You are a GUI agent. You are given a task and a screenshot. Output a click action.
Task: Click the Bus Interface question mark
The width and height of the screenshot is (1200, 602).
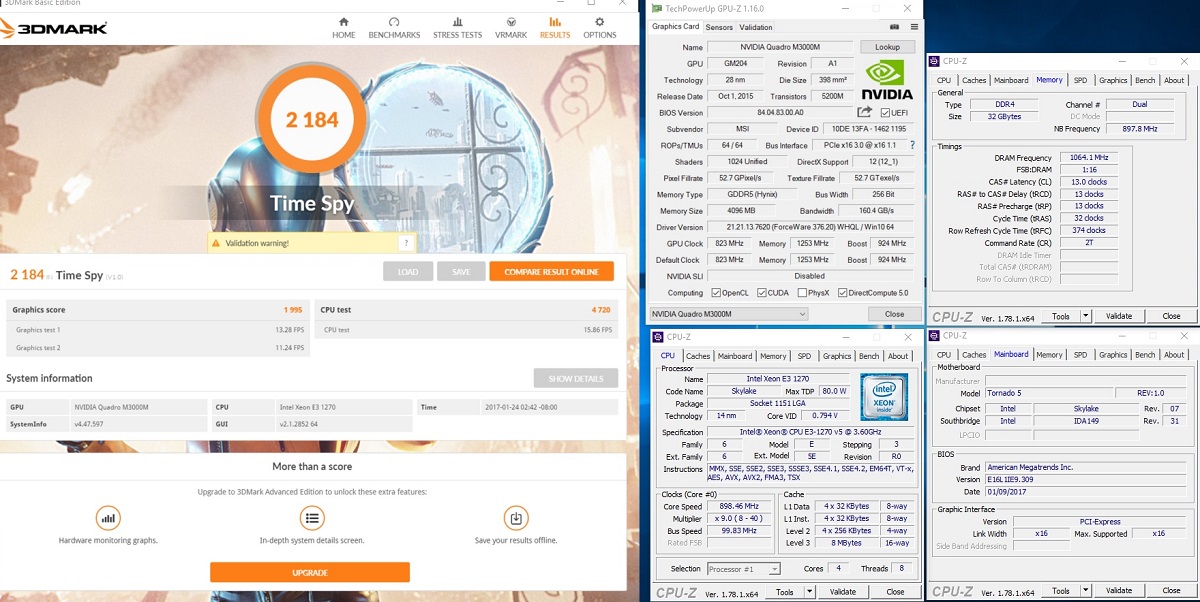click(911, 145)
